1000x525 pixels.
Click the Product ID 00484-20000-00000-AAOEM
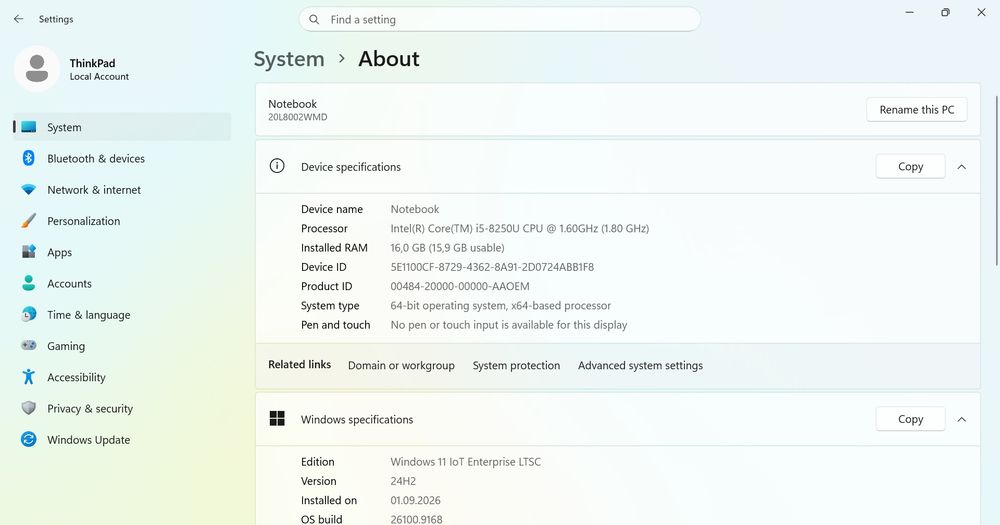pyautogui.click(x=460, y=286)
